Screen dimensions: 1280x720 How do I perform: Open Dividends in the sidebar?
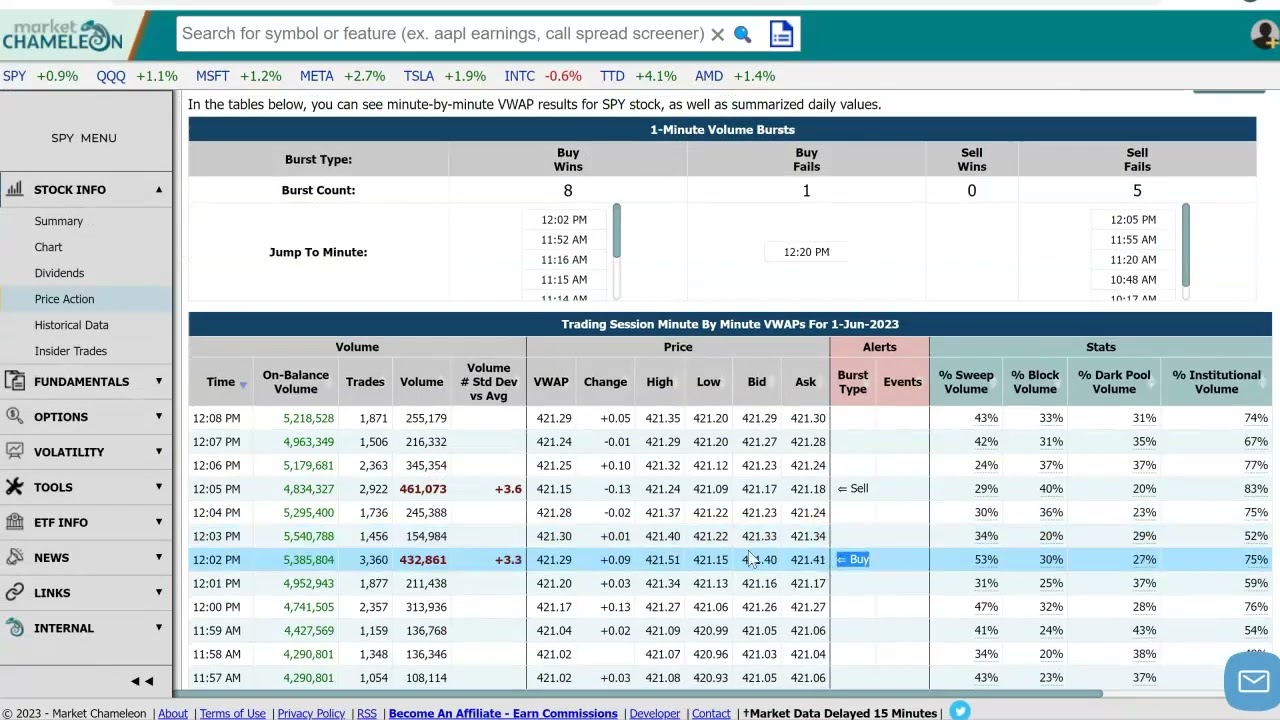tap(59, 273)
